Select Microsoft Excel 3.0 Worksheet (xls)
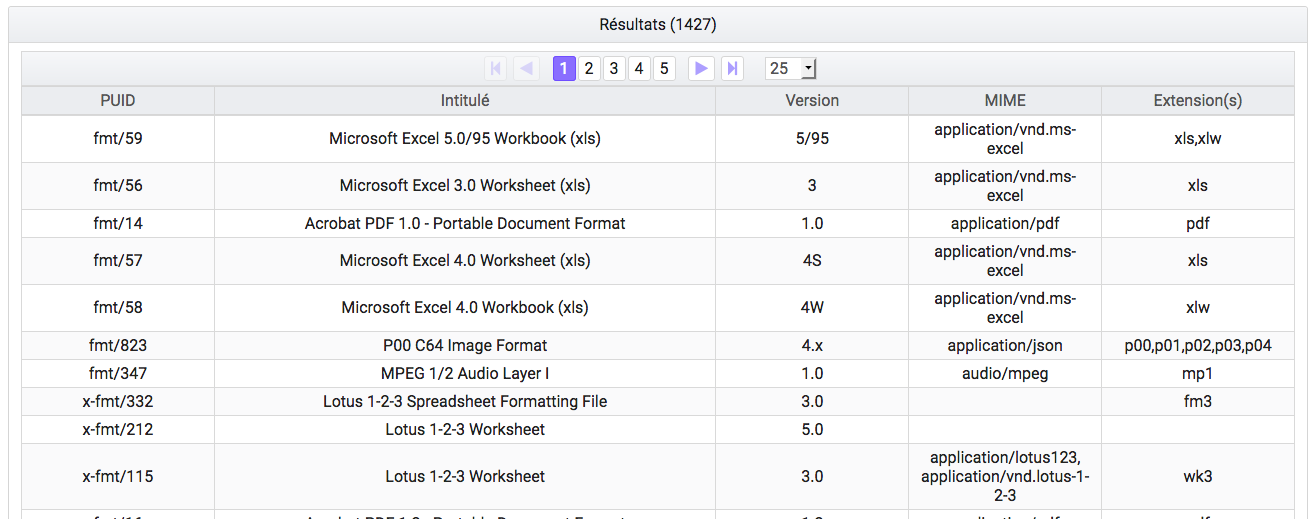This screenshot has height=519, width=1315. click(465, 186)
